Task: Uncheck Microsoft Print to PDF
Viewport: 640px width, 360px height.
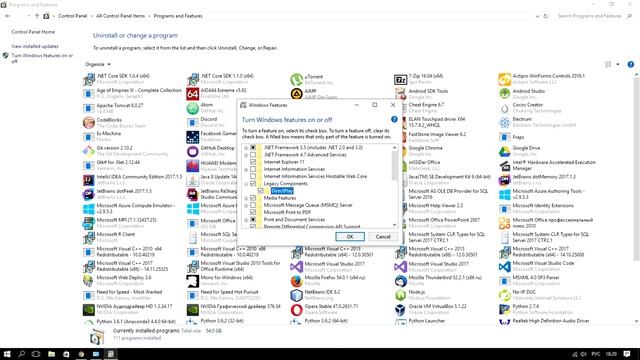Action: [253, 212]
